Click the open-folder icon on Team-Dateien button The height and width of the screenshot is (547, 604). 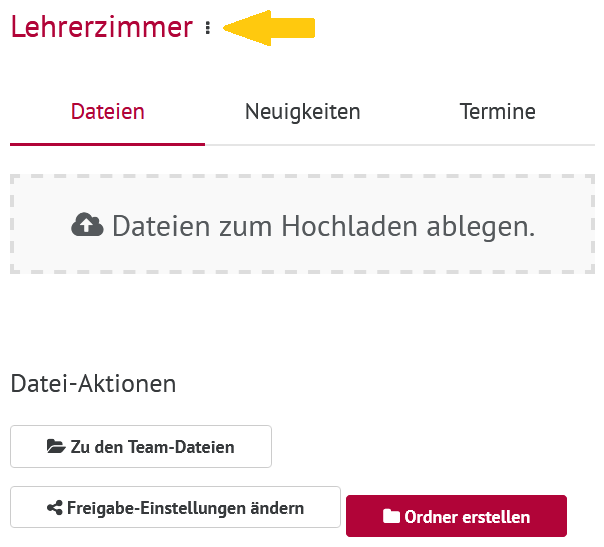pyautogui.click(x=56, y=446)
